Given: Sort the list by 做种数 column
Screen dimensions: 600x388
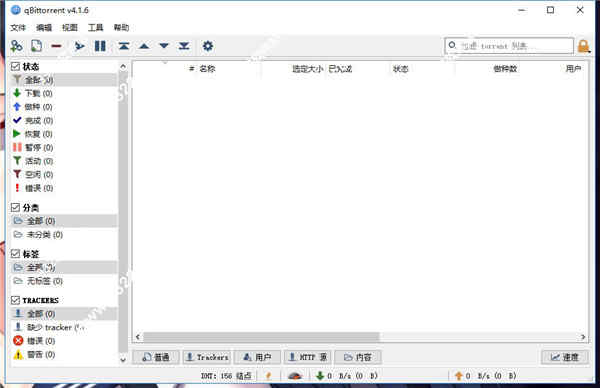Looking at the screenshot, I should [x=505, y=69].
